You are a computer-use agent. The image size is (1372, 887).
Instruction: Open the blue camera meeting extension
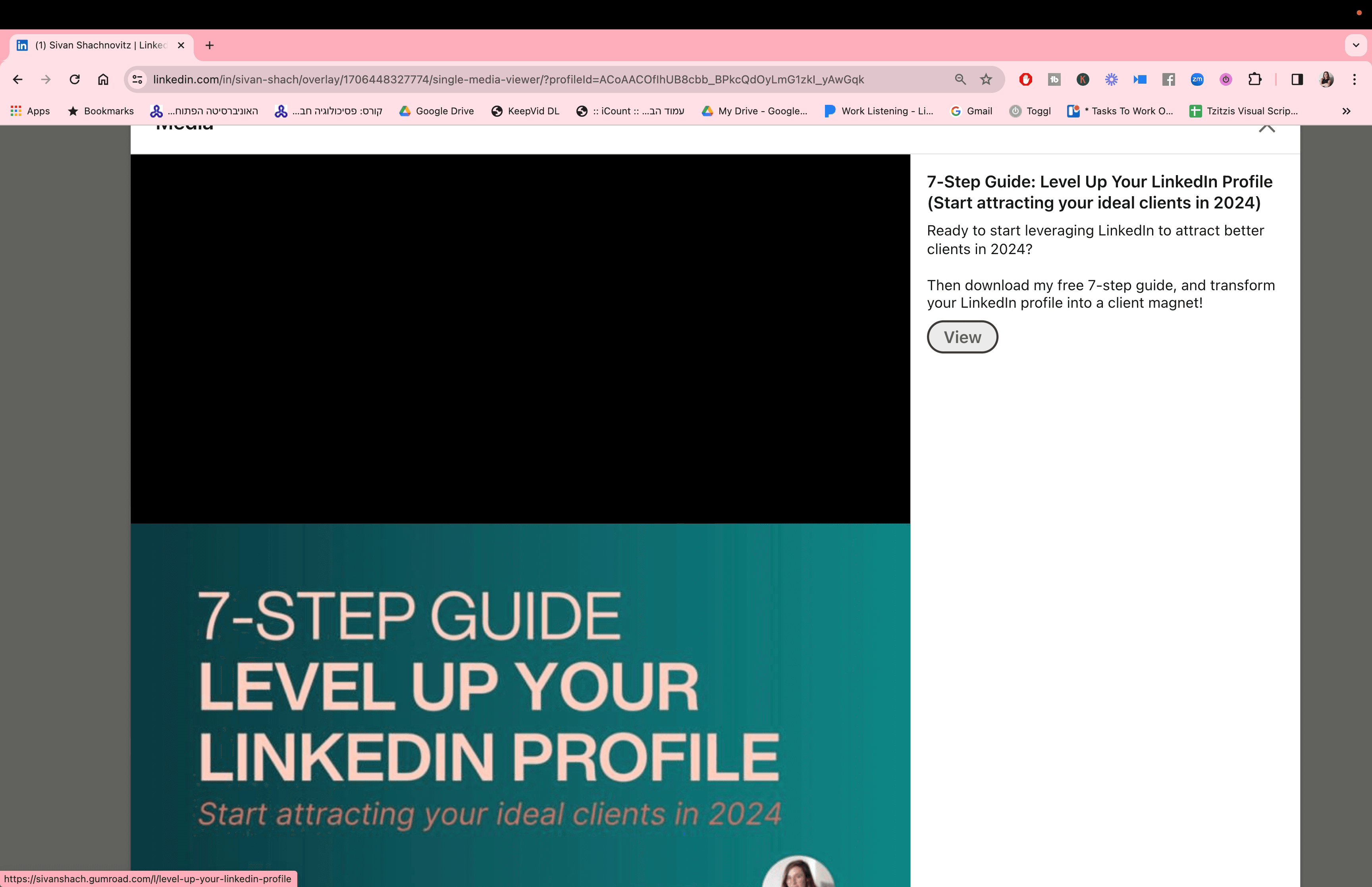pos(1140,79)
